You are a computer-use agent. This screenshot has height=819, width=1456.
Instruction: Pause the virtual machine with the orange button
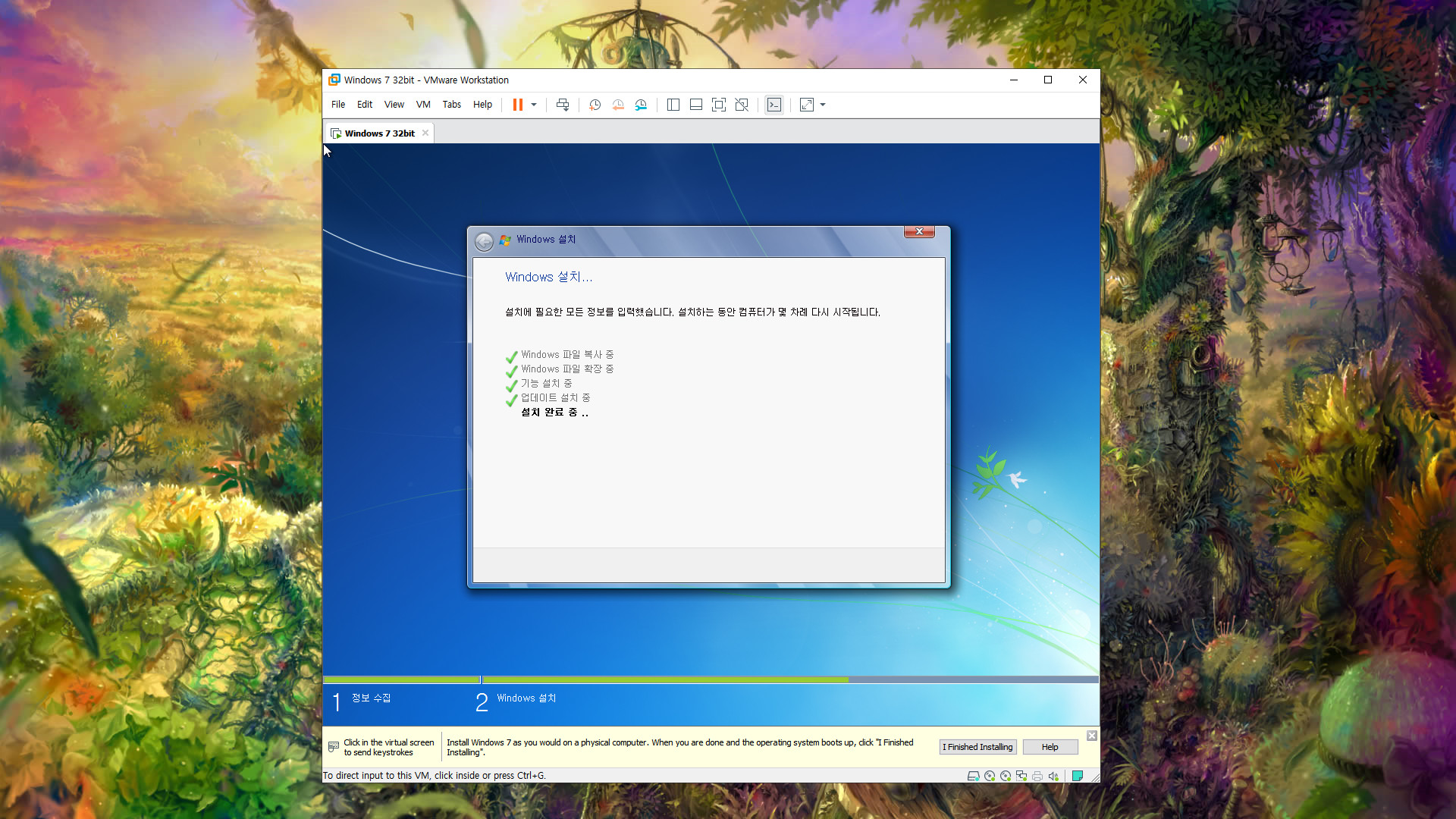(x=517, y=105)
